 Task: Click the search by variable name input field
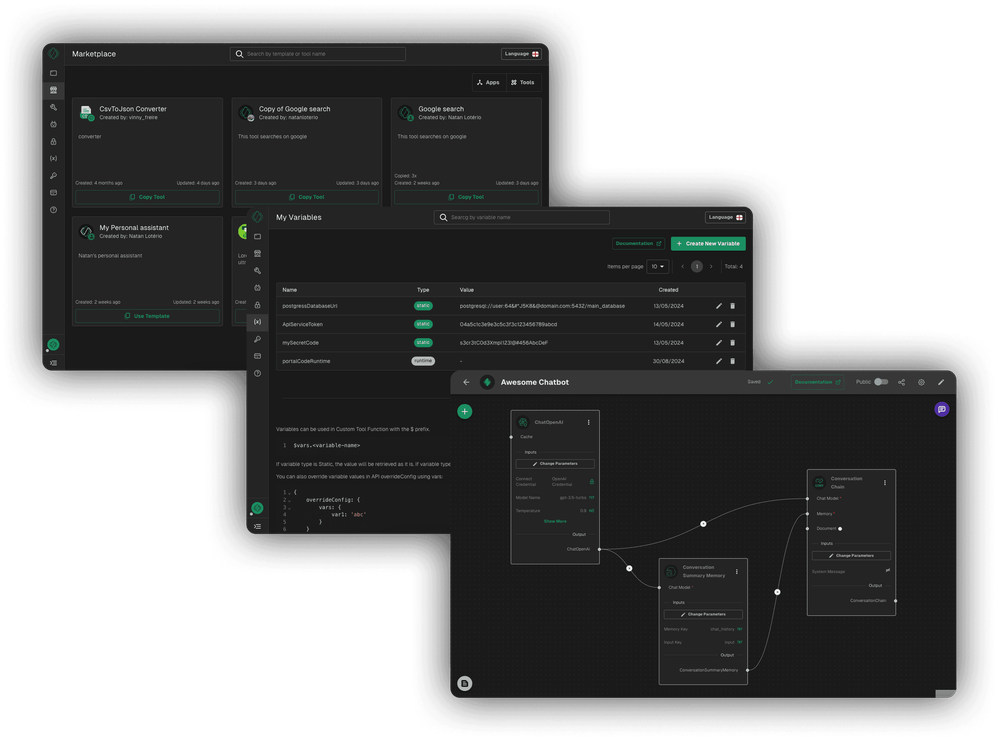point(520,217)
